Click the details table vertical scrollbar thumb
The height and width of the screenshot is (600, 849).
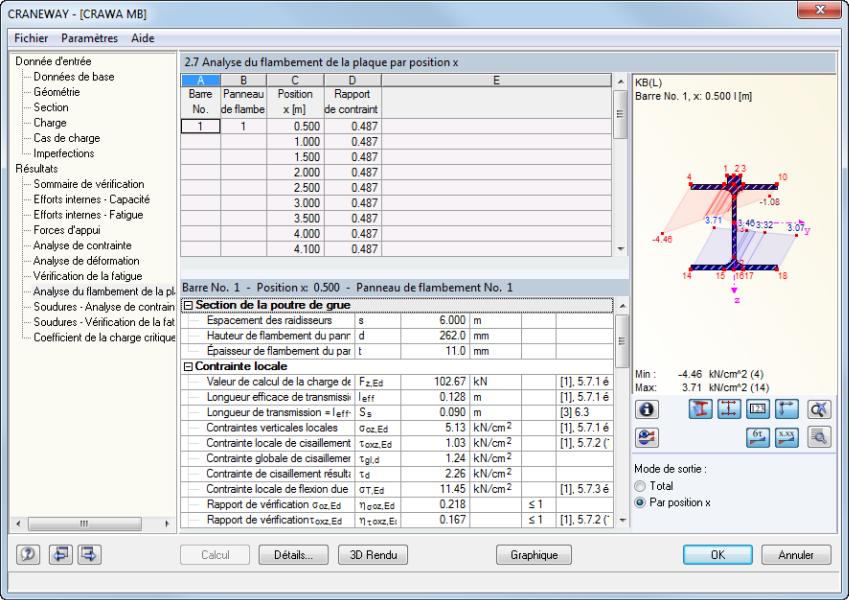(x=622, y=342)
